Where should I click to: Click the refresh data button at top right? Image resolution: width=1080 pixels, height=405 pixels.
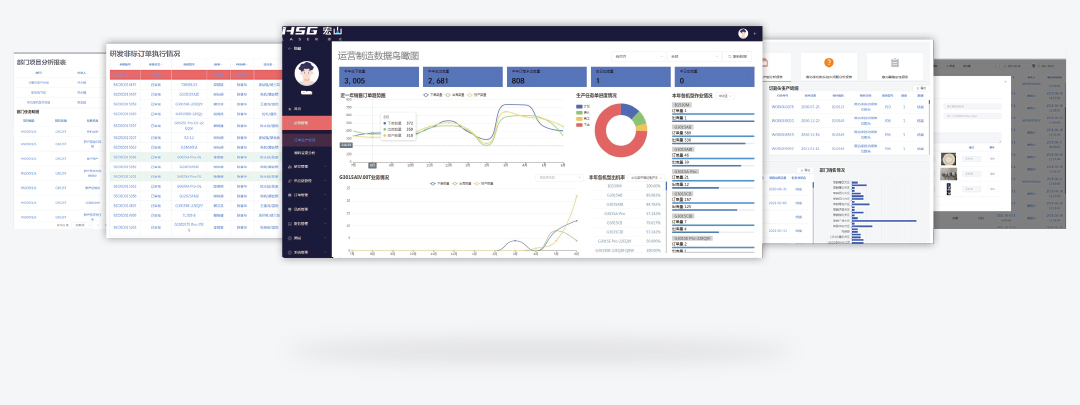(x=737, y=56)
